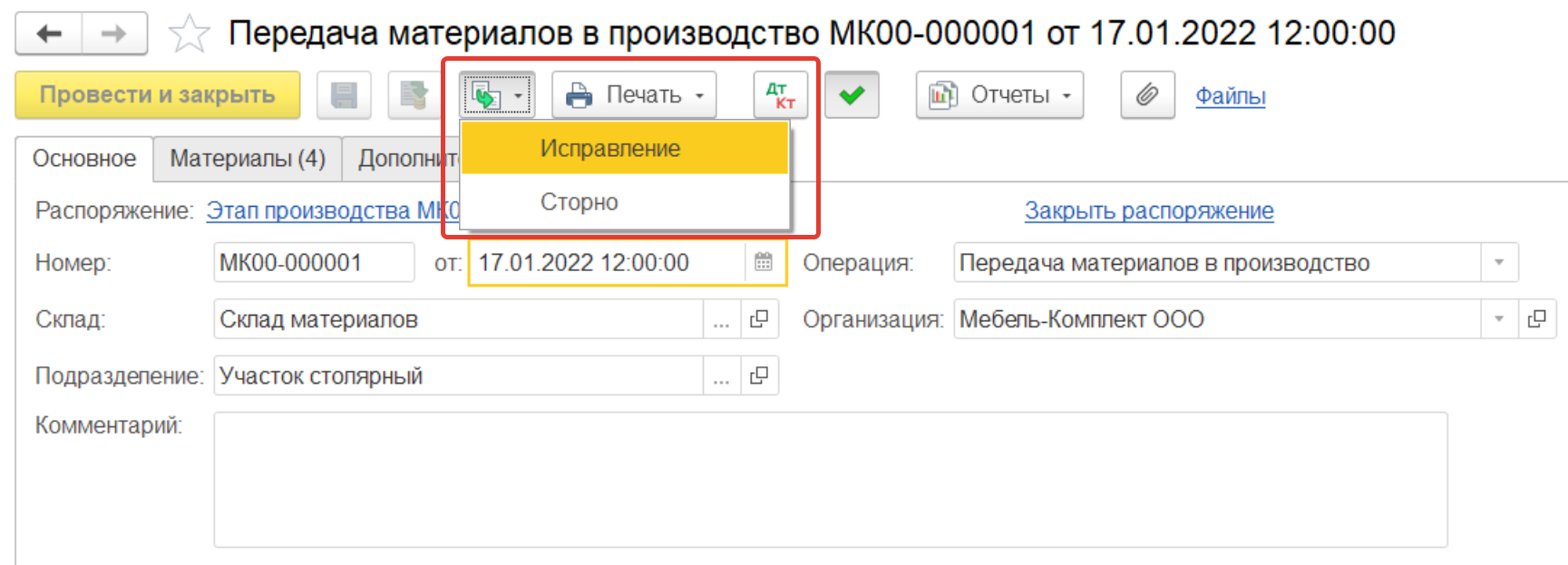The image size is (1568, 565).
Task: Switch to the Материалы (4) tab
Action: 248,159
